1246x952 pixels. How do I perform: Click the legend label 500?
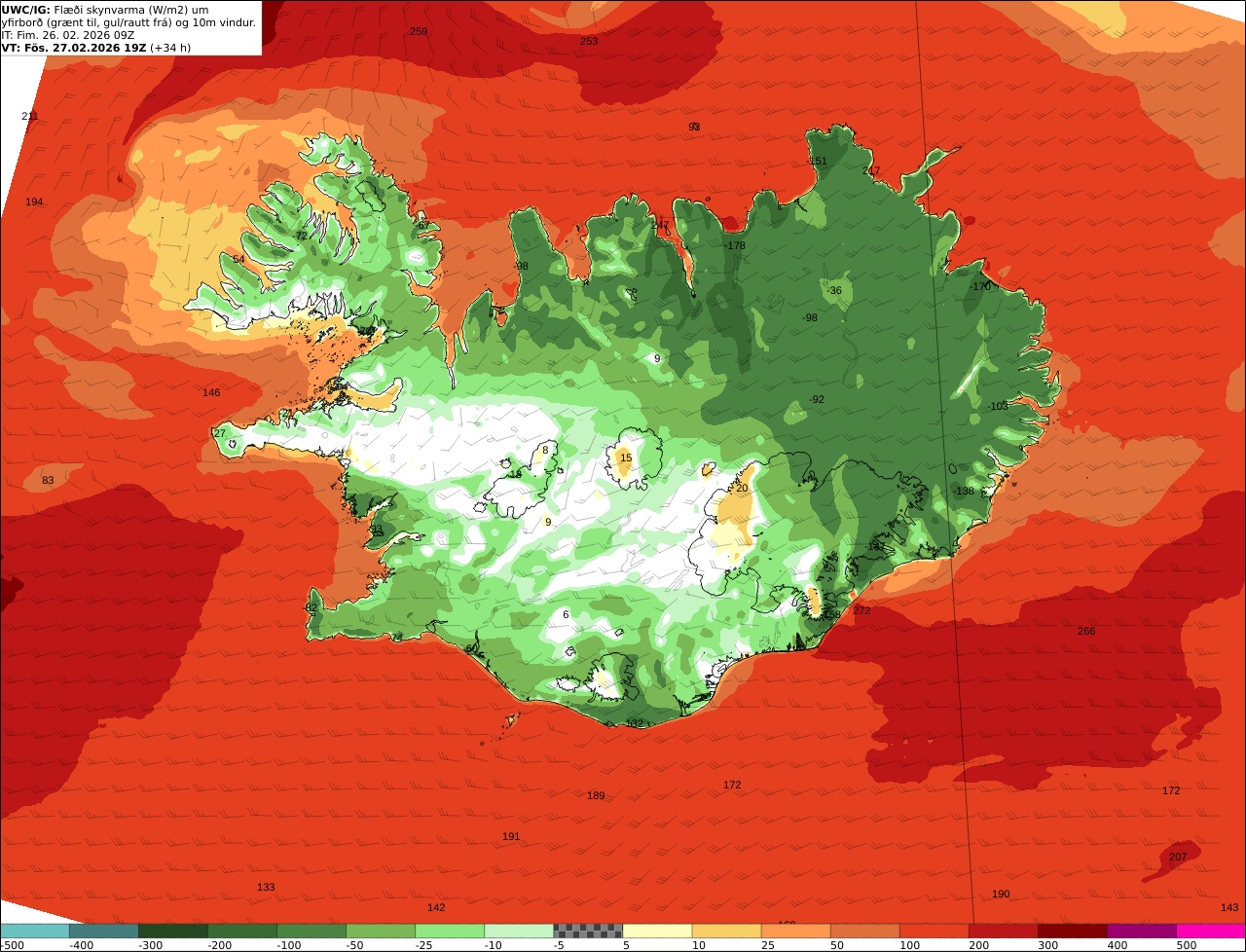point(1186,945)
